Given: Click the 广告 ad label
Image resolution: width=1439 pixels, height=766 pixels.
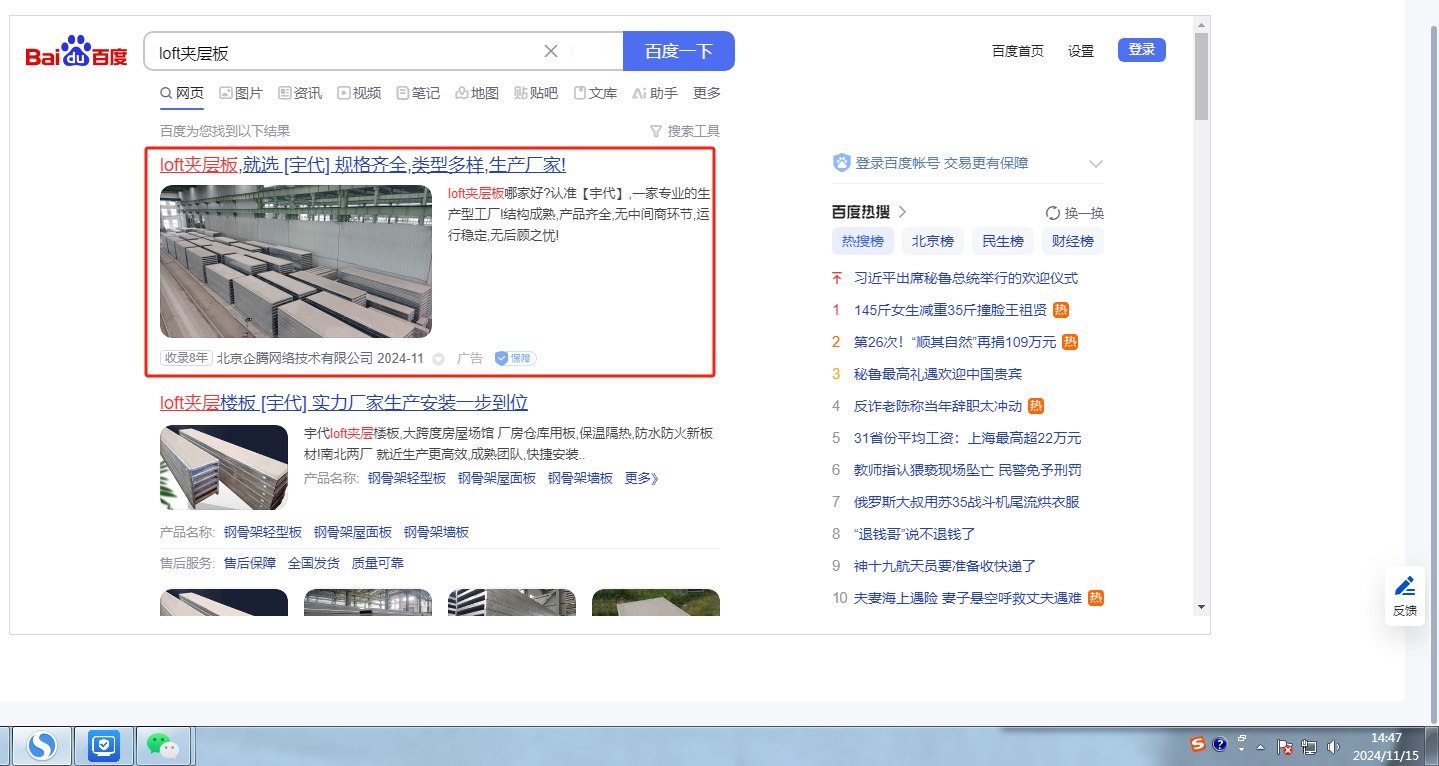Looking at the screenshot, I should (x=470, y=358).
